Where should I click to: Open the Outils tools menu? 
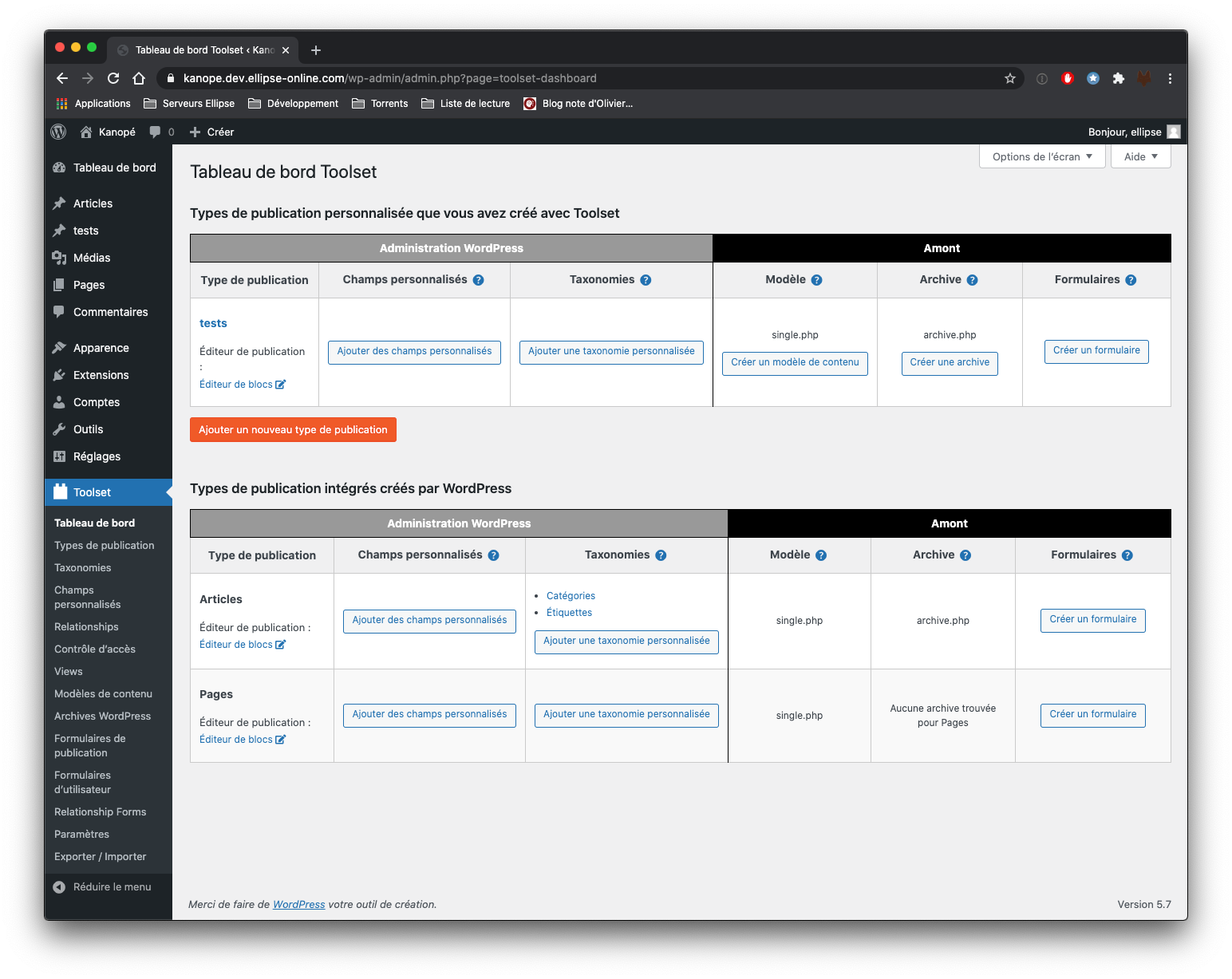click(109, 429)
